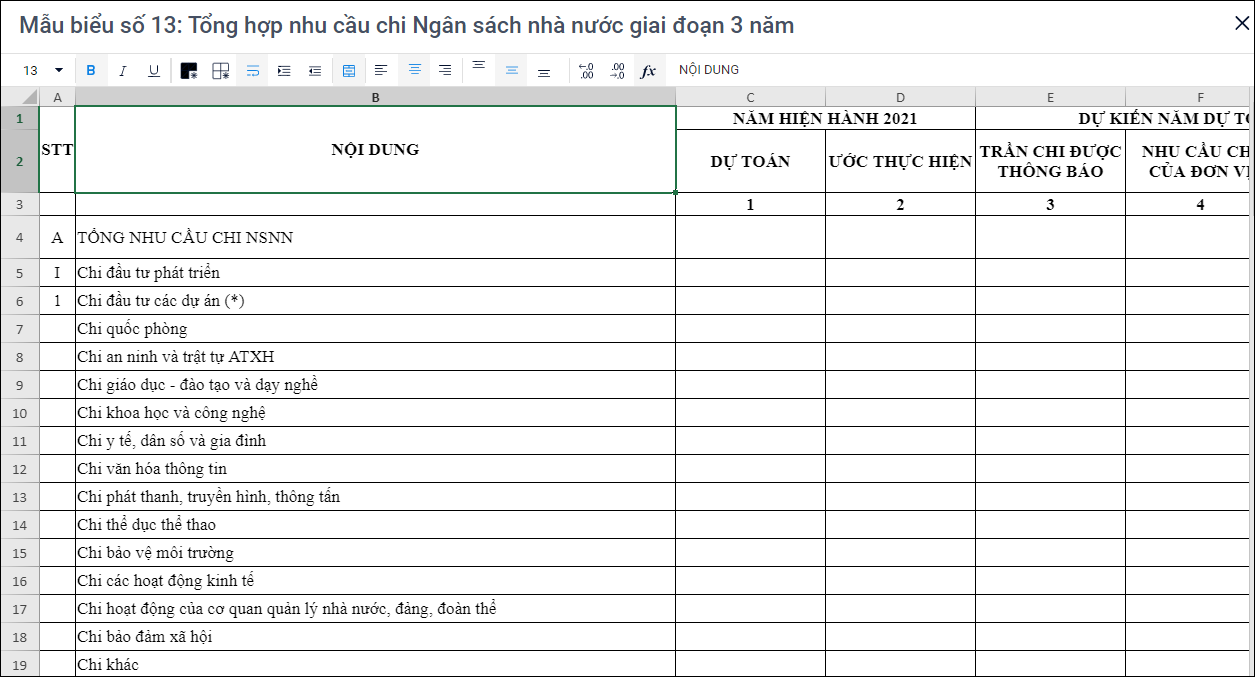This screenshot has width=1255, height=677.
Task: Select cell Chi y tế, dân số và gia đình
Action: 375,441
